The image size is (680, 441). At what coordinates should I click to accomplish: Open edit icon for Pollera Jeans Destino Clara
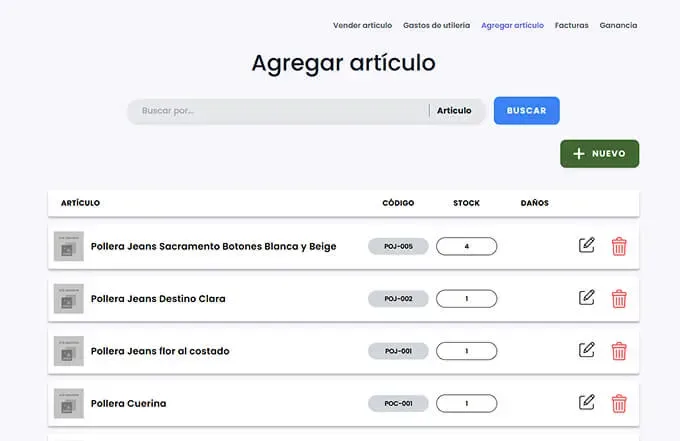click(x=587, y=298)
